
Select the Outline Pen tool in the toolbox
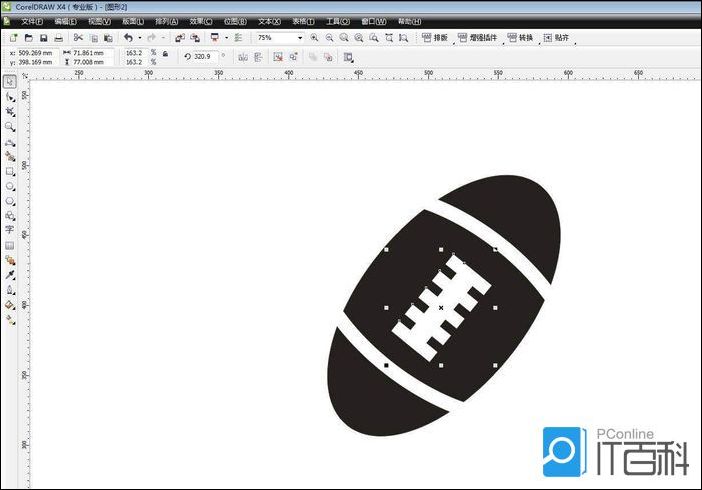click(x=9, y=290)
